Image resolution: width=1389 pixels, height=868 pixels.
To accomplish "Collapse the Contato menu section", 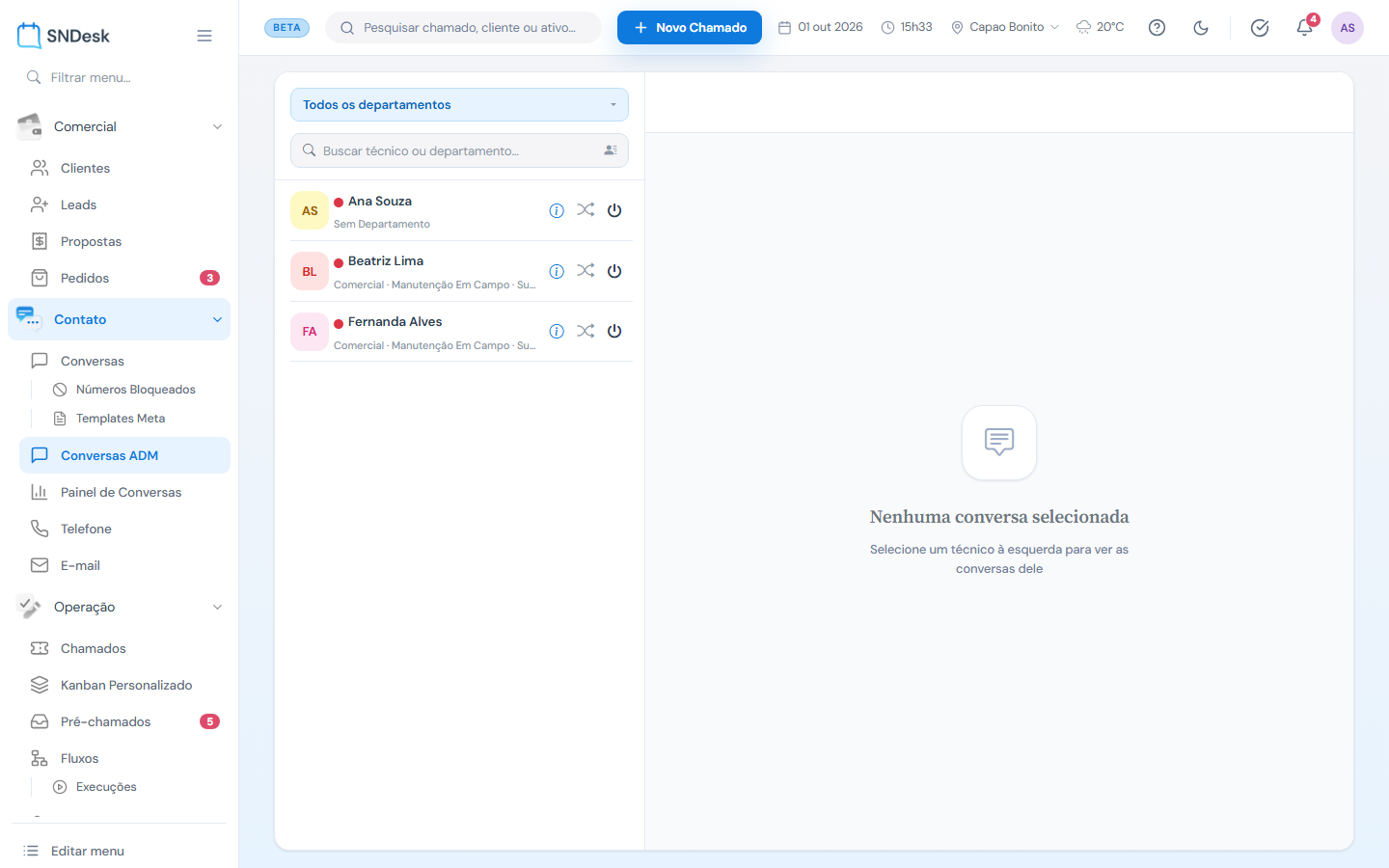I will pos(120,319).
